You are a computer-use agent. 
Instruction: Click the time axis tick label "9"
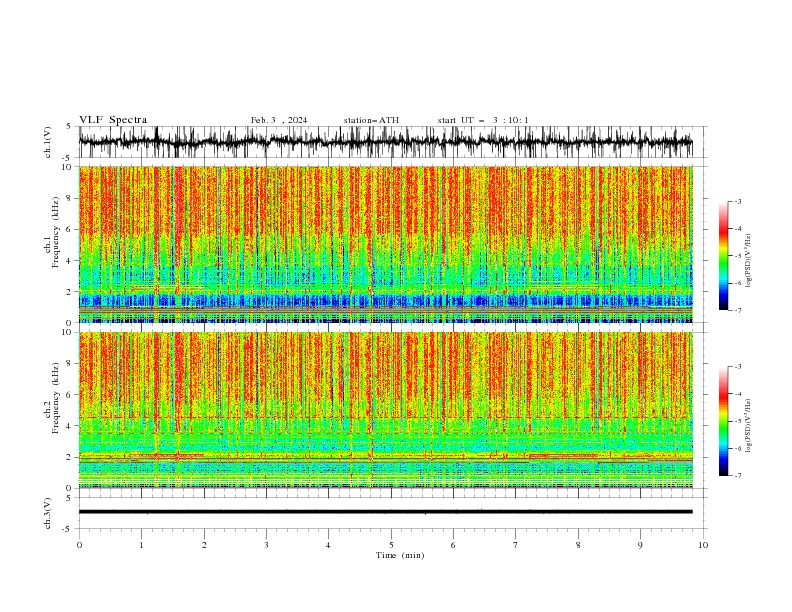tap(640, 545)
